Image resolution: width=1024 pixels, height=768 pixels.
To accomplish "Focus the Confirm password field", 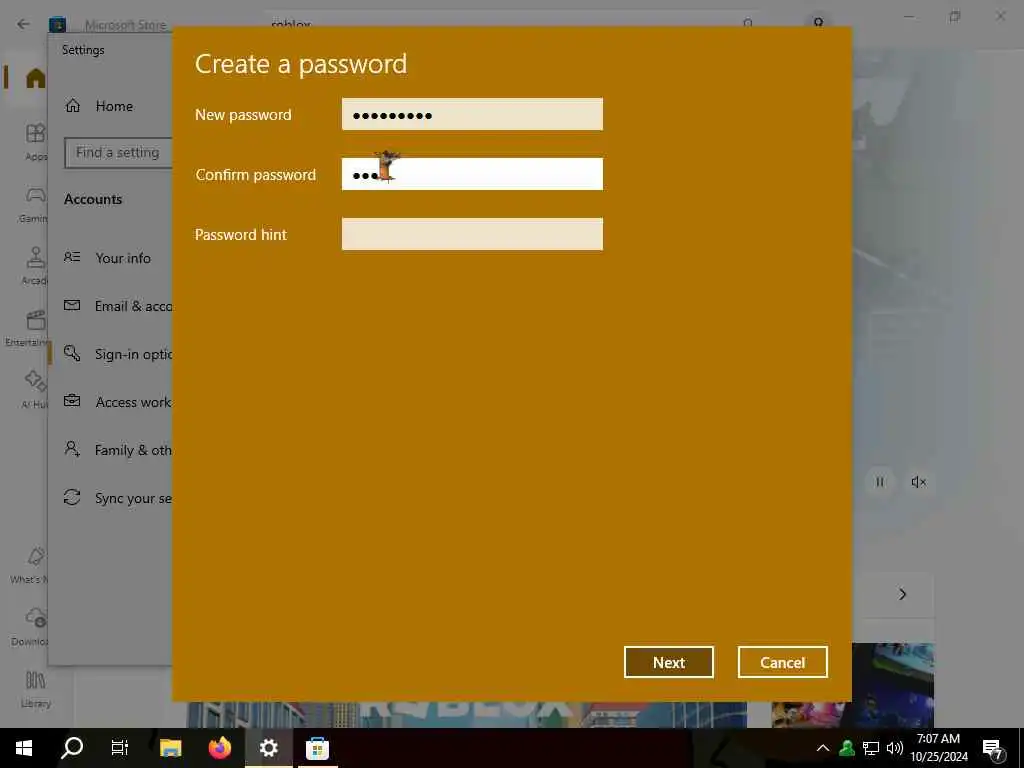I will 472,174.
